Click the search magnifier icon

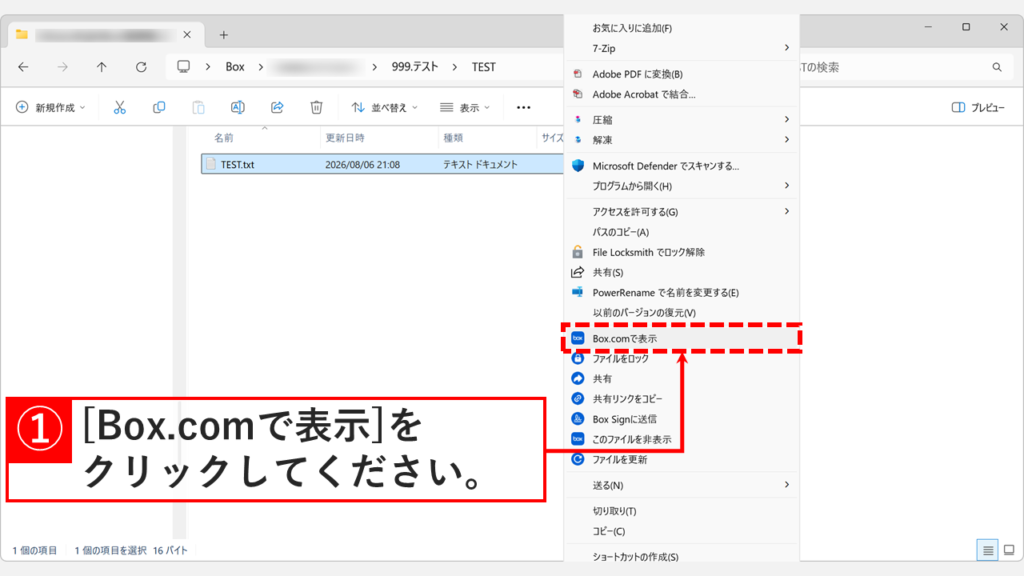(997, 67)
